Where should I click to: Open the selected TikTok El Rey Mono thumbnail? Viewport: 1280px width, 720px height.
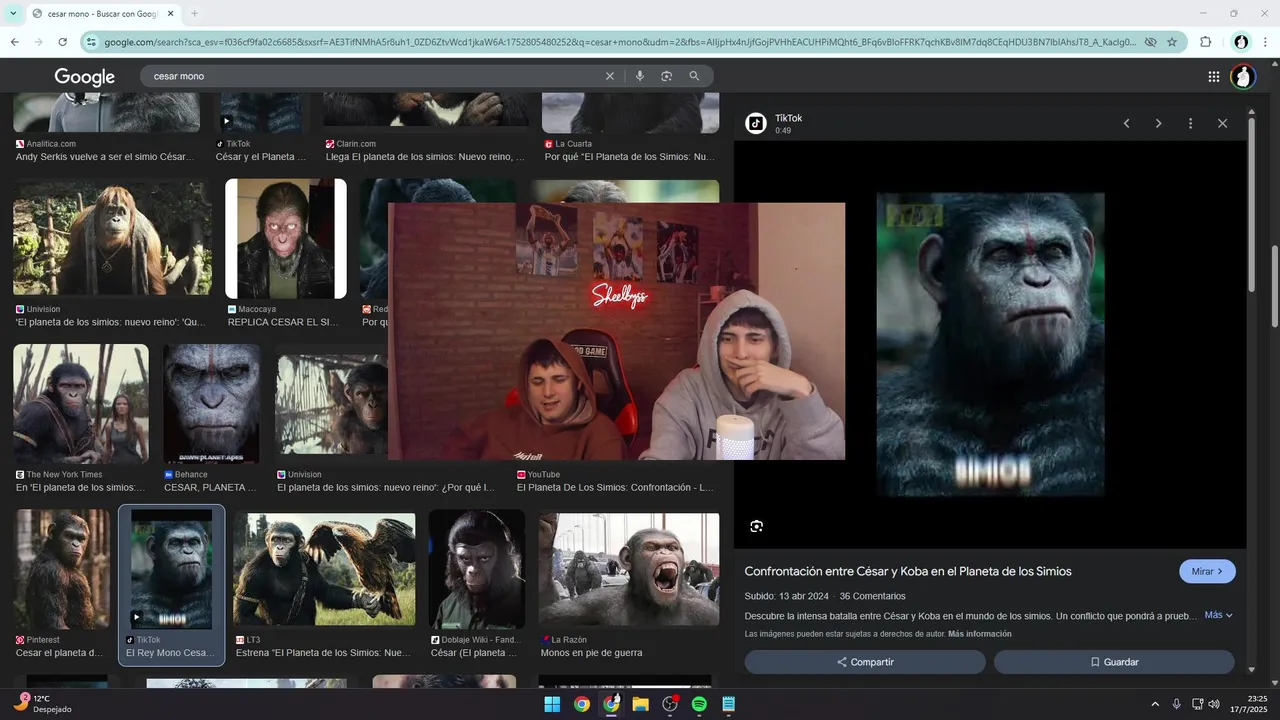171,569
